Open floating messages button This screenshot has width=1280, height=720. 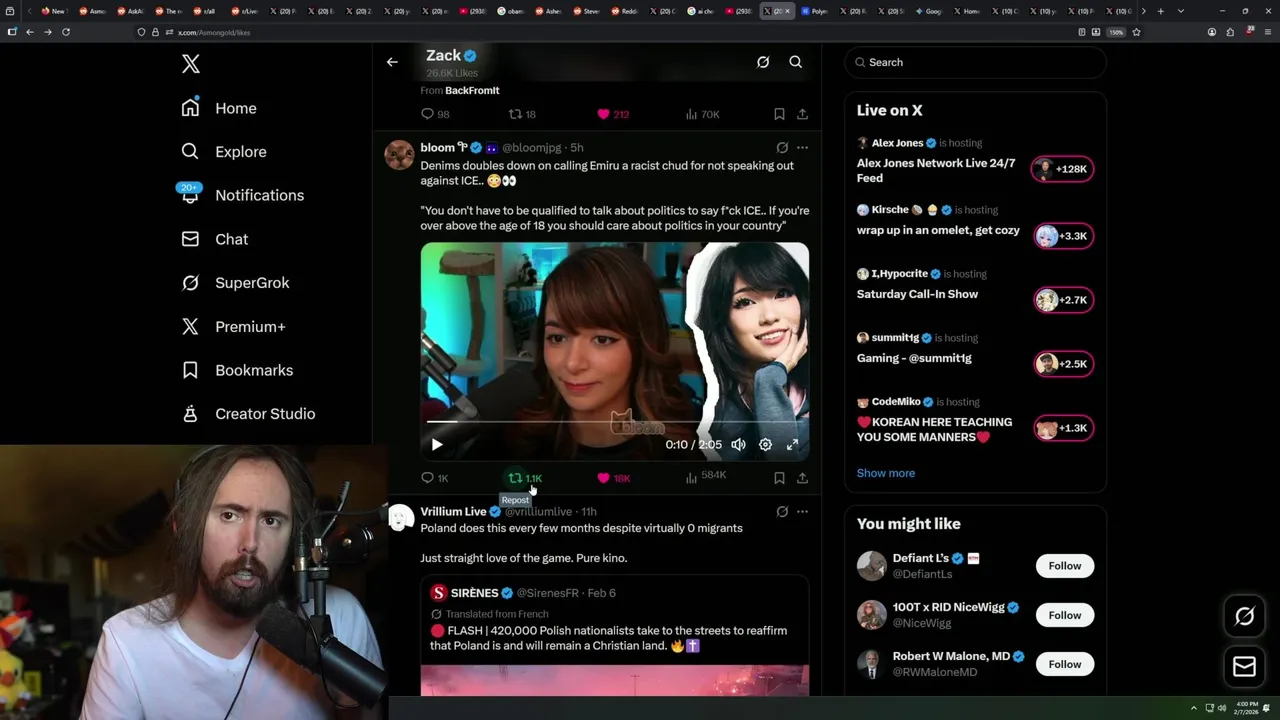click(1245, 667)
